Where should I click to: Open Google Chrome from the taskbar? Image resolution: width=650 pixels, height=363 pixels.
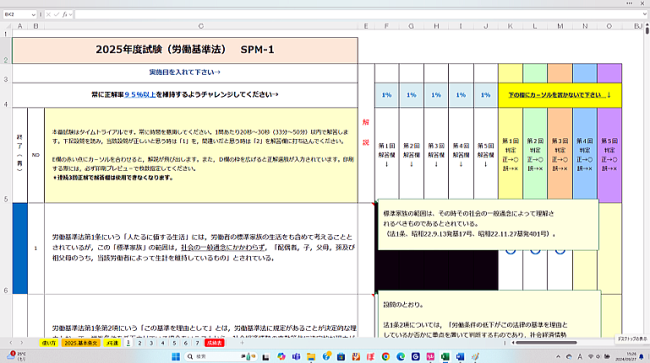tap(386, 356)
